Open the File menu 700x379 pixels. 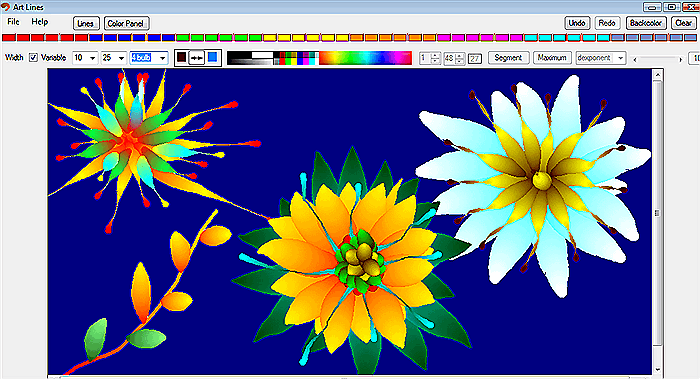click(13, 22)
